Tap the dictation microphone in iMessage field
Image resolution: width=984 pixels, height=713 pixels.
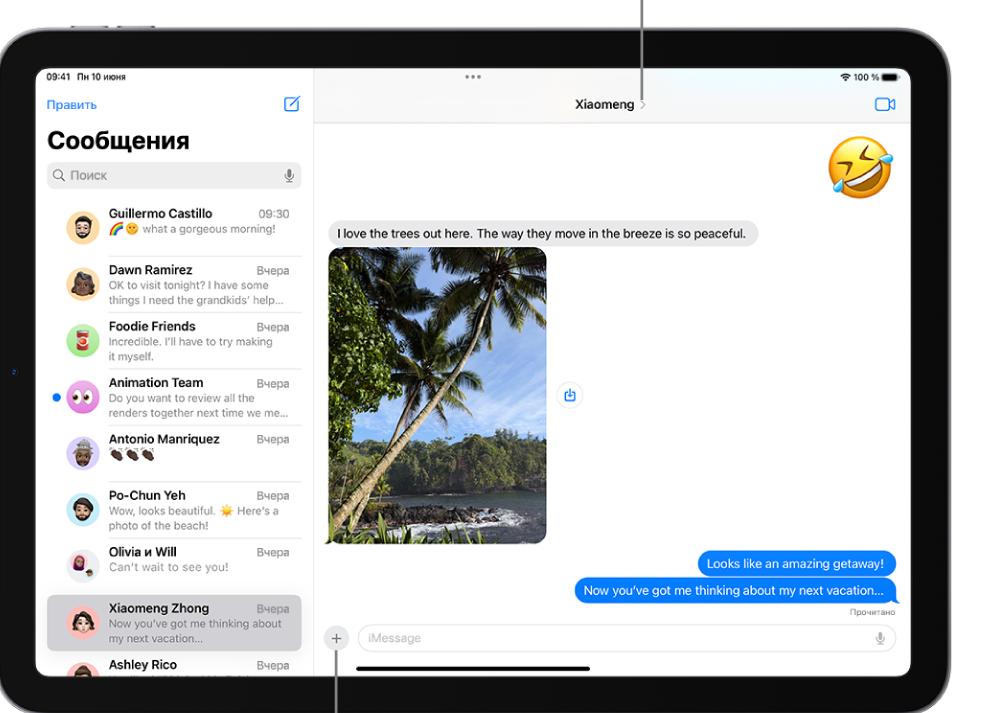pos(880,638)
